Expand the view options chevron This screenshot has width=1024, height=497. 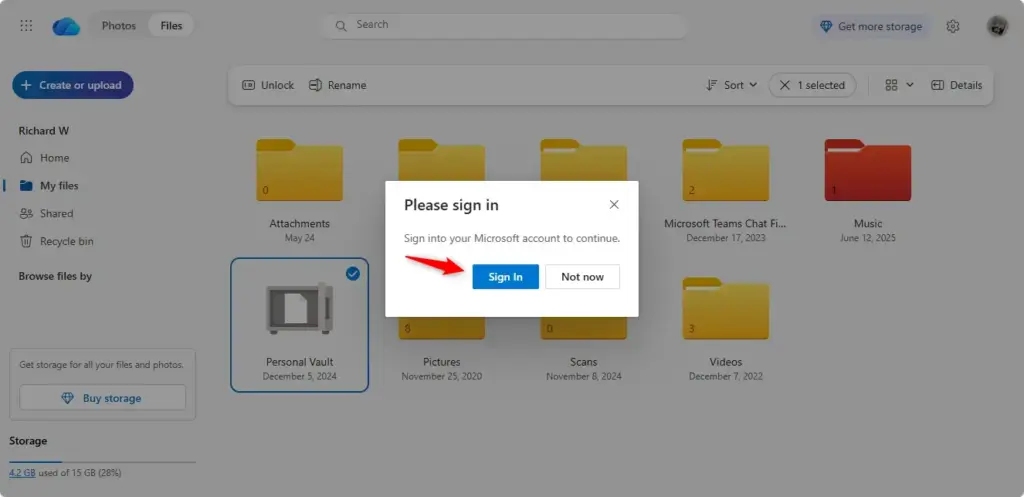tap(910, 85)
